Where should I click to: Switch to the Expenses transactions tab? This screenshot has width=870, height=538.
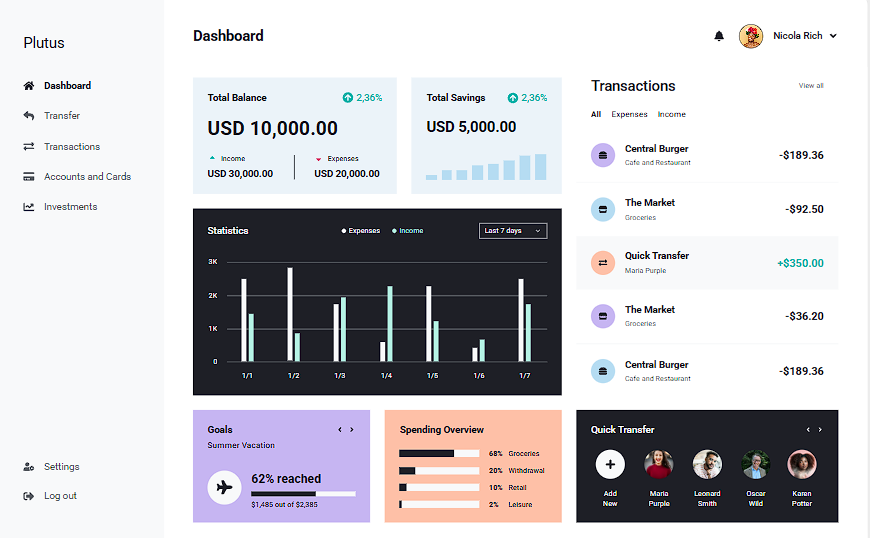point(629,115)
